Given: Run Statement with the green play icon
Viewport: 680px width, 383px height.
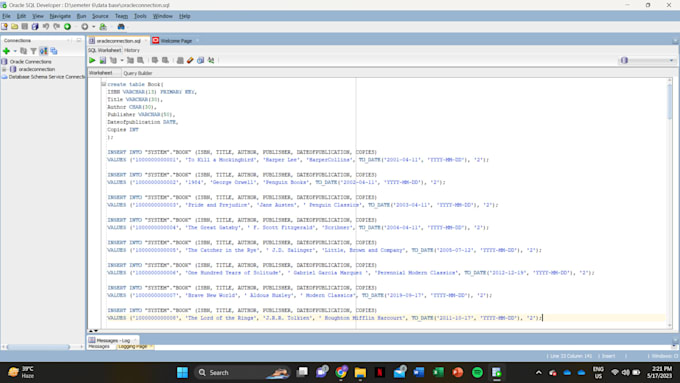Looking at the screenshot, I should pos(92,60).
